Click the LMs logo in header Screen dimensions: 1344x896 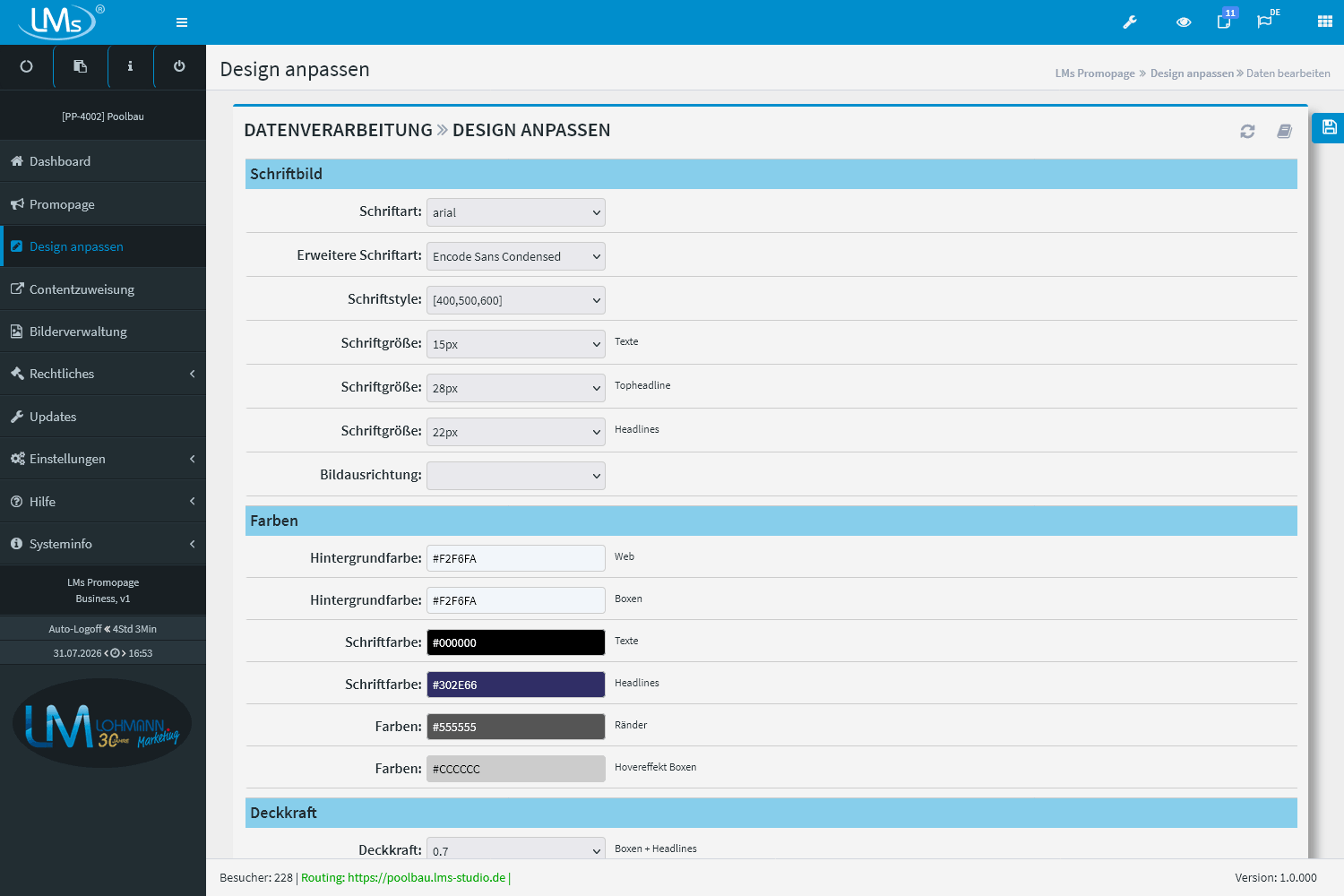point(61,22)
